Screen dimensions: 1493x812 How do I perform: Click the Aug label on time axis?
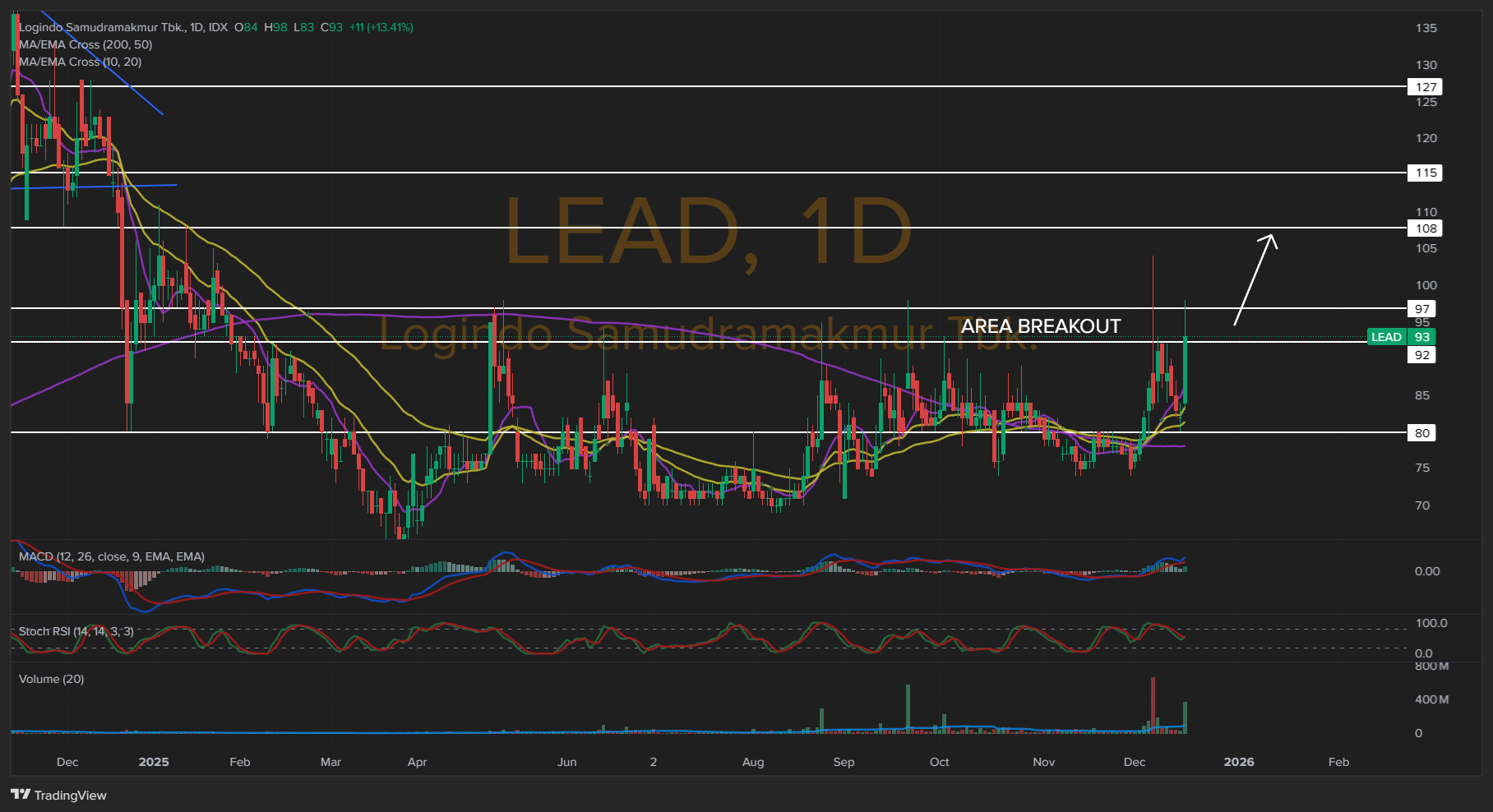coord(752,762)
